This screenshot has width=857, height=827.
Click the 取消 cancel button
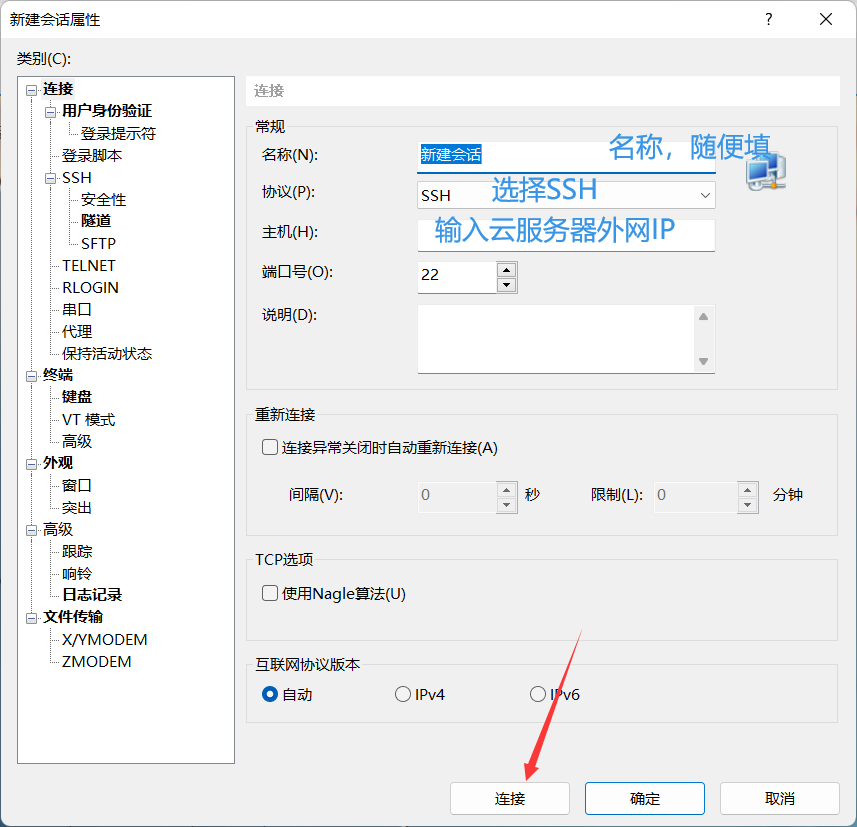point(780,799)
